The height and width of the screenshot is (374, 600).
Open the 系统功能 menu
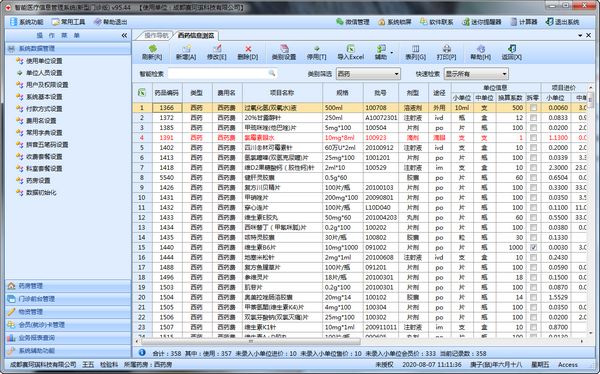click(x=26, y=22)
